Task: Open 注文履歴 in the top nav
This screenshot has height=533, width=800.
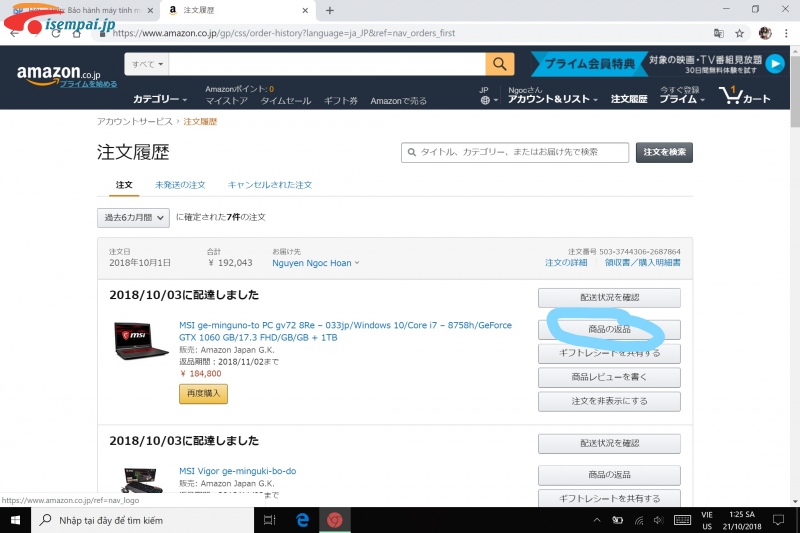Action: pos(629,99)
